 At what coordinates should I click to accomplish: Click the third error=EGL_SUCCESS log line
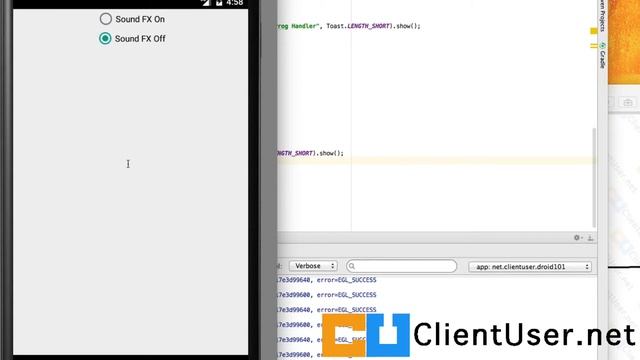pos(327,310)
